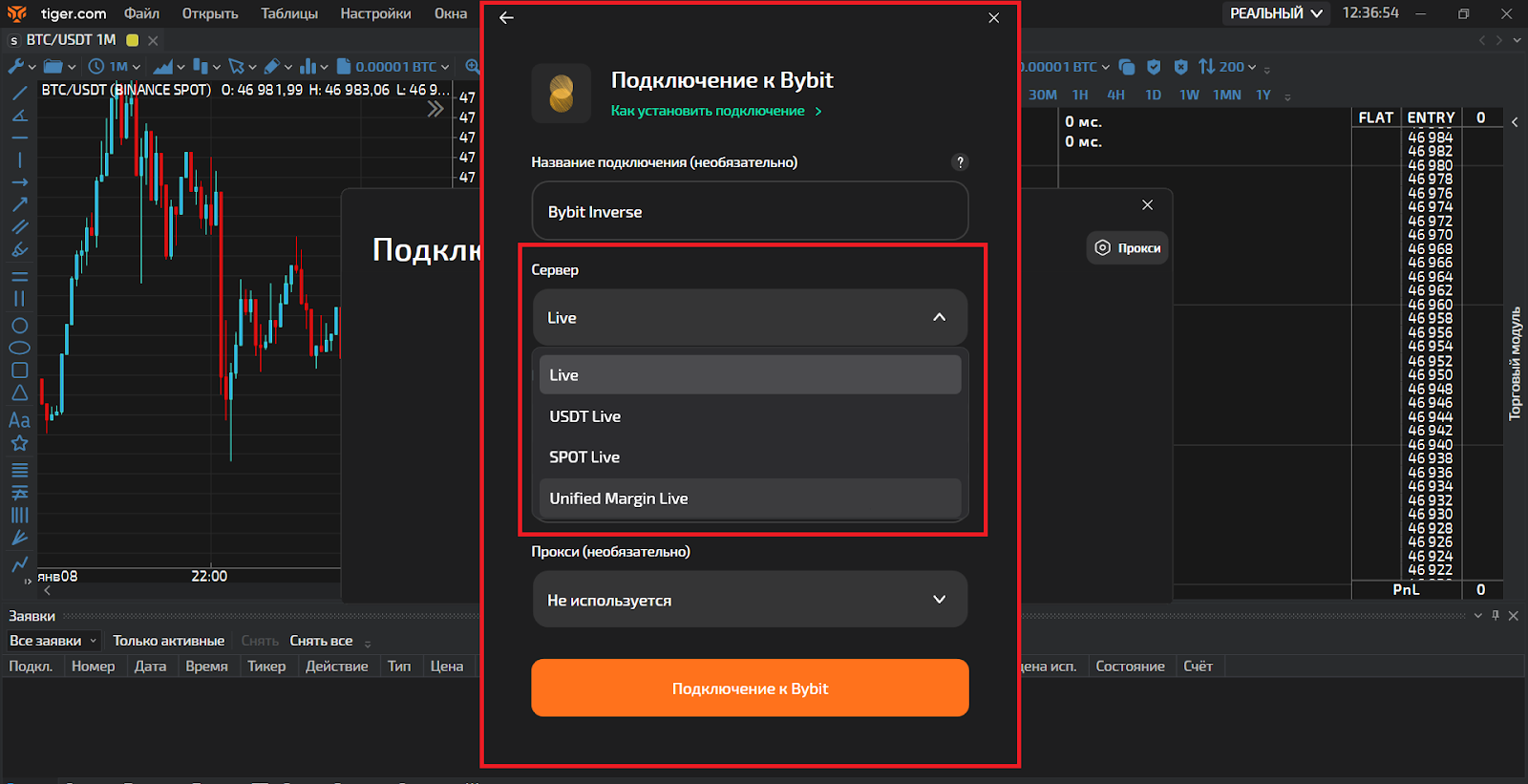Open 'Как установить подключение' link
Screen dimensions: 1528x784
tap(716, 111)
